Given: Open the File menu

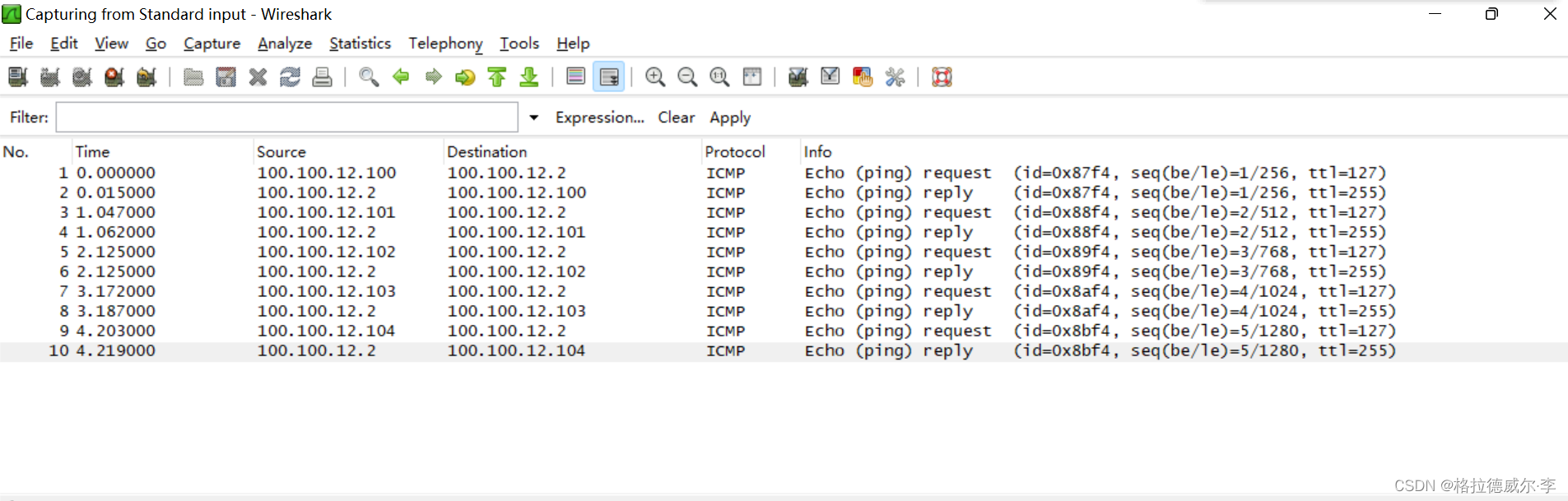Looking at the screenshot, I should pos(21,44).
